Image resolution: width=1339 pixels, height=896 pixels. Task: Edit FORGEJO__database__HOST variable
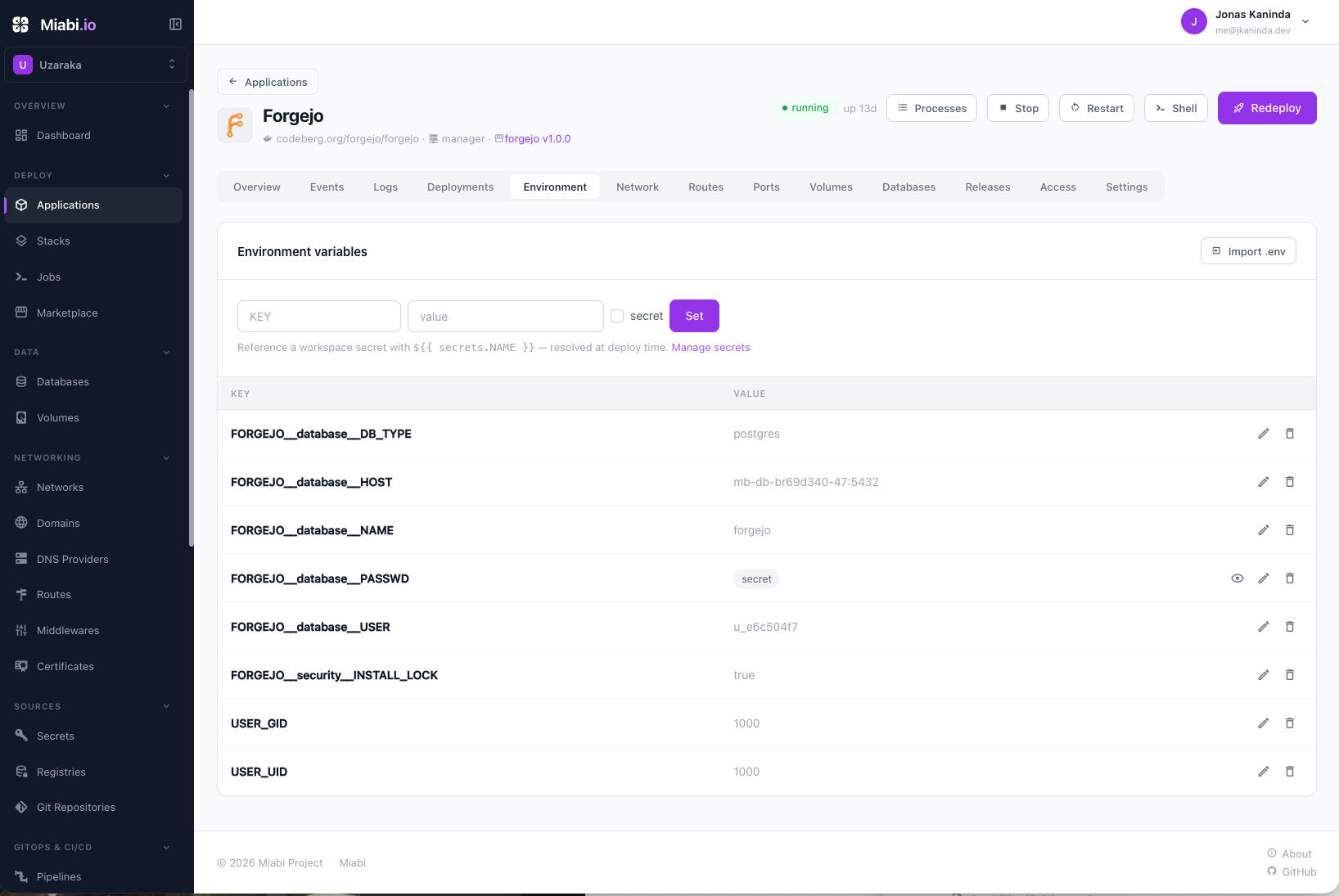1264,482
